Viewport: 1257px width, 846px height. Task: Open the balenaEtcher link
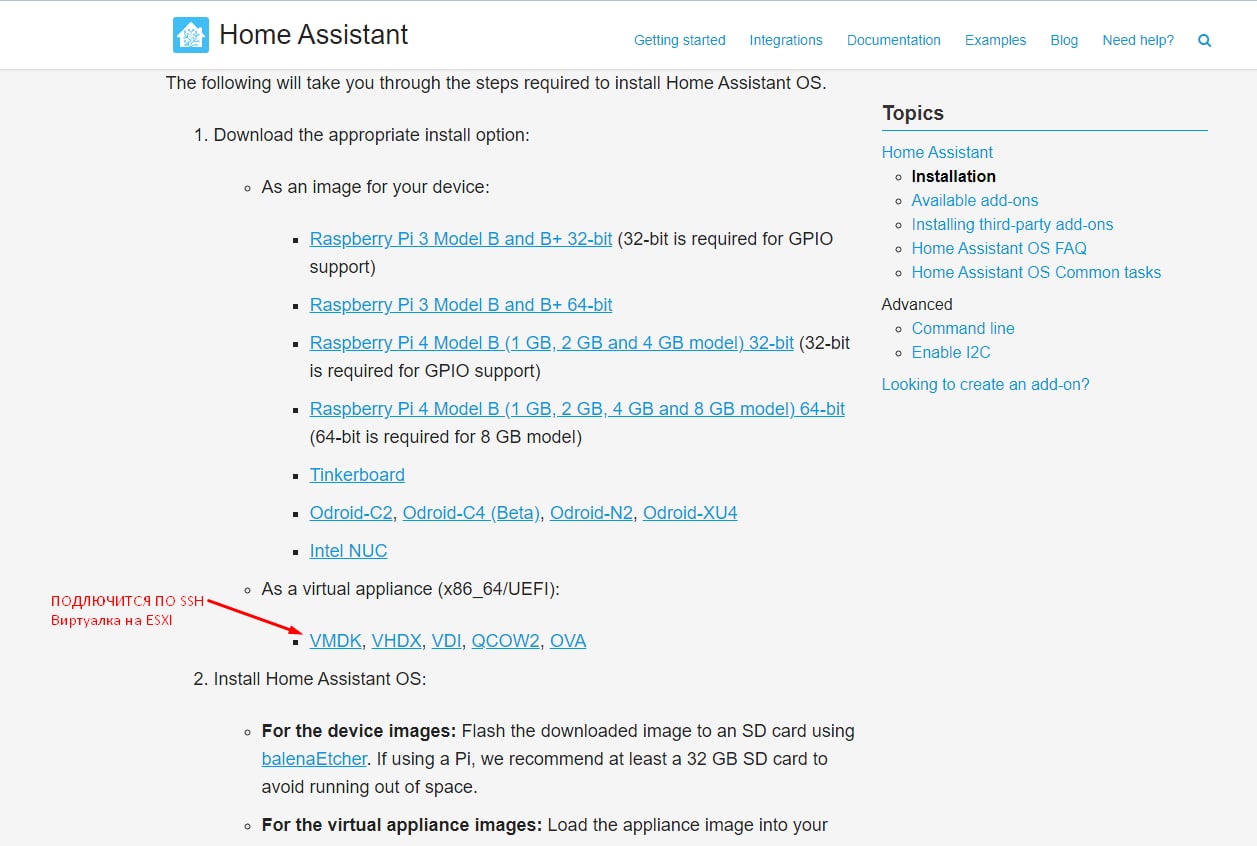(x=314, y=759)
